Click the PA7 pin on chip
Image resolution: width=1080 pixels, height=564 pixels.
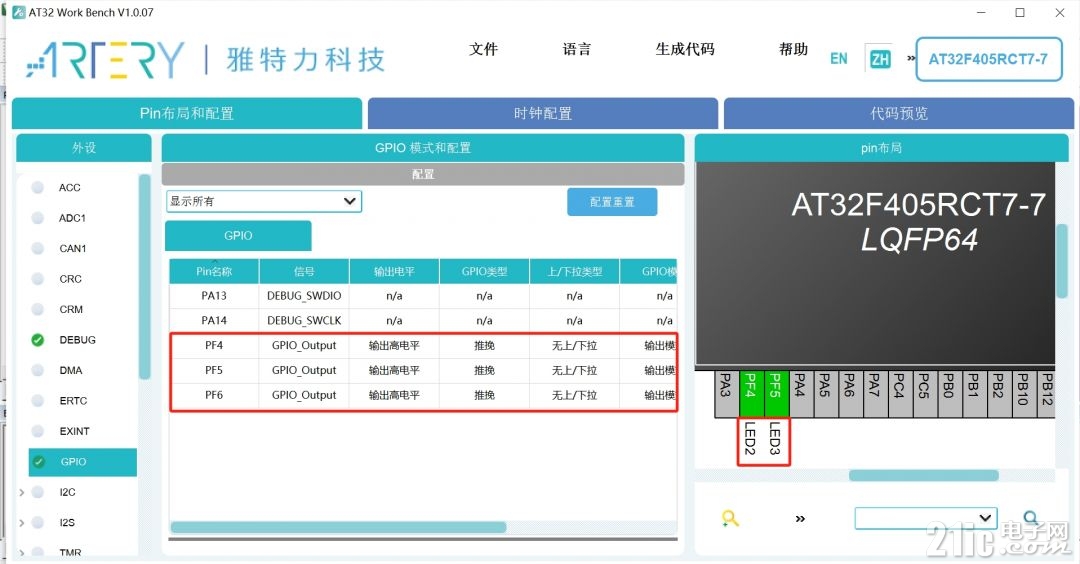pyautogui.click(x=875, y=394)
